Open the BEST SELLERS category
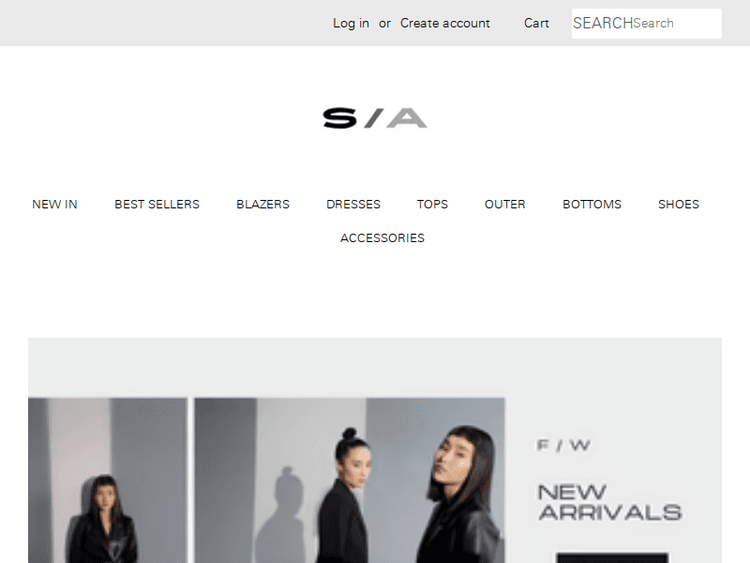The height and width of the screenshot is (563, 750). (x=157, y=204)
